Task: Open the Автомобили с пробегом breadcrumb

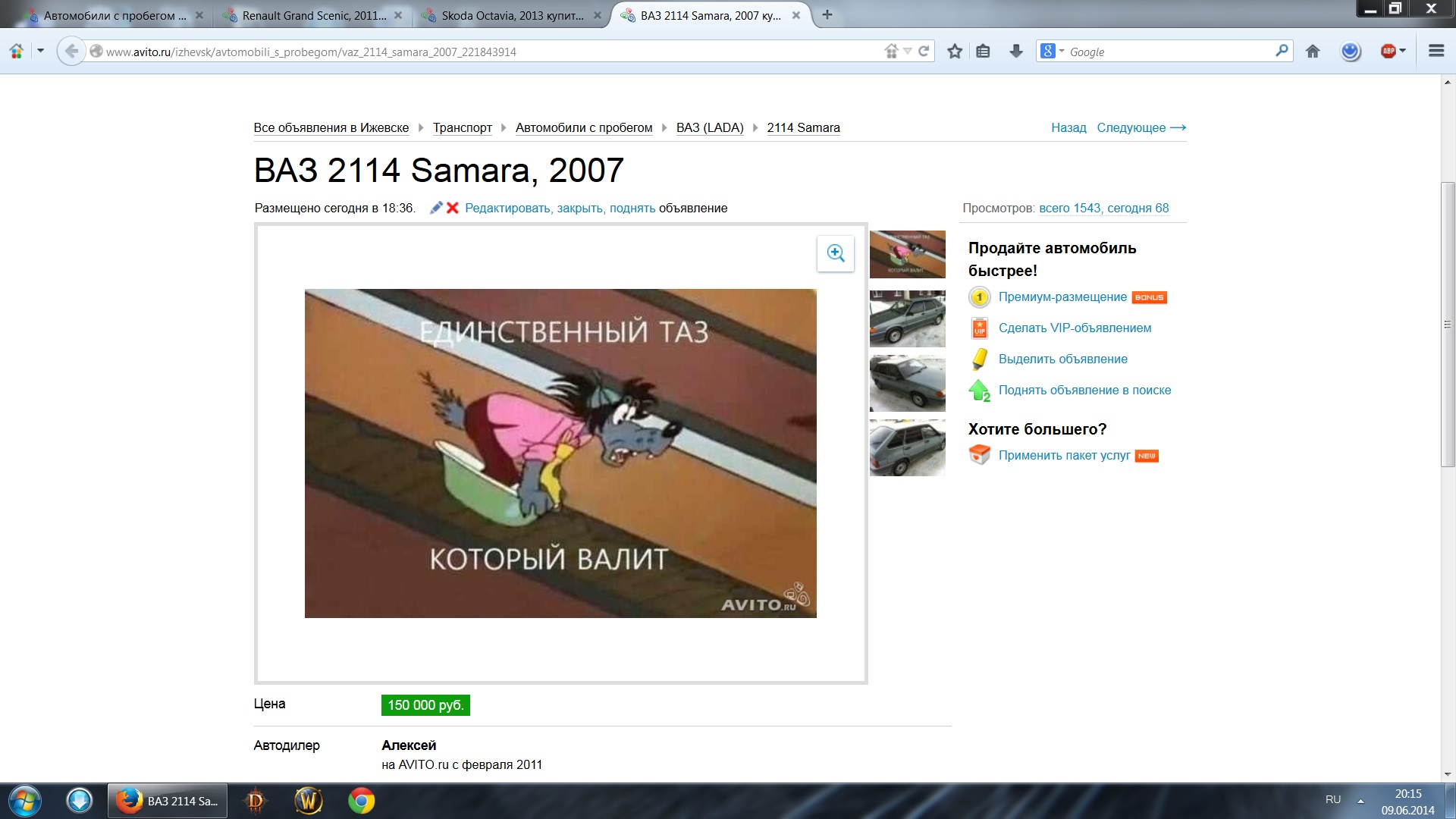Action: [584, 127]
